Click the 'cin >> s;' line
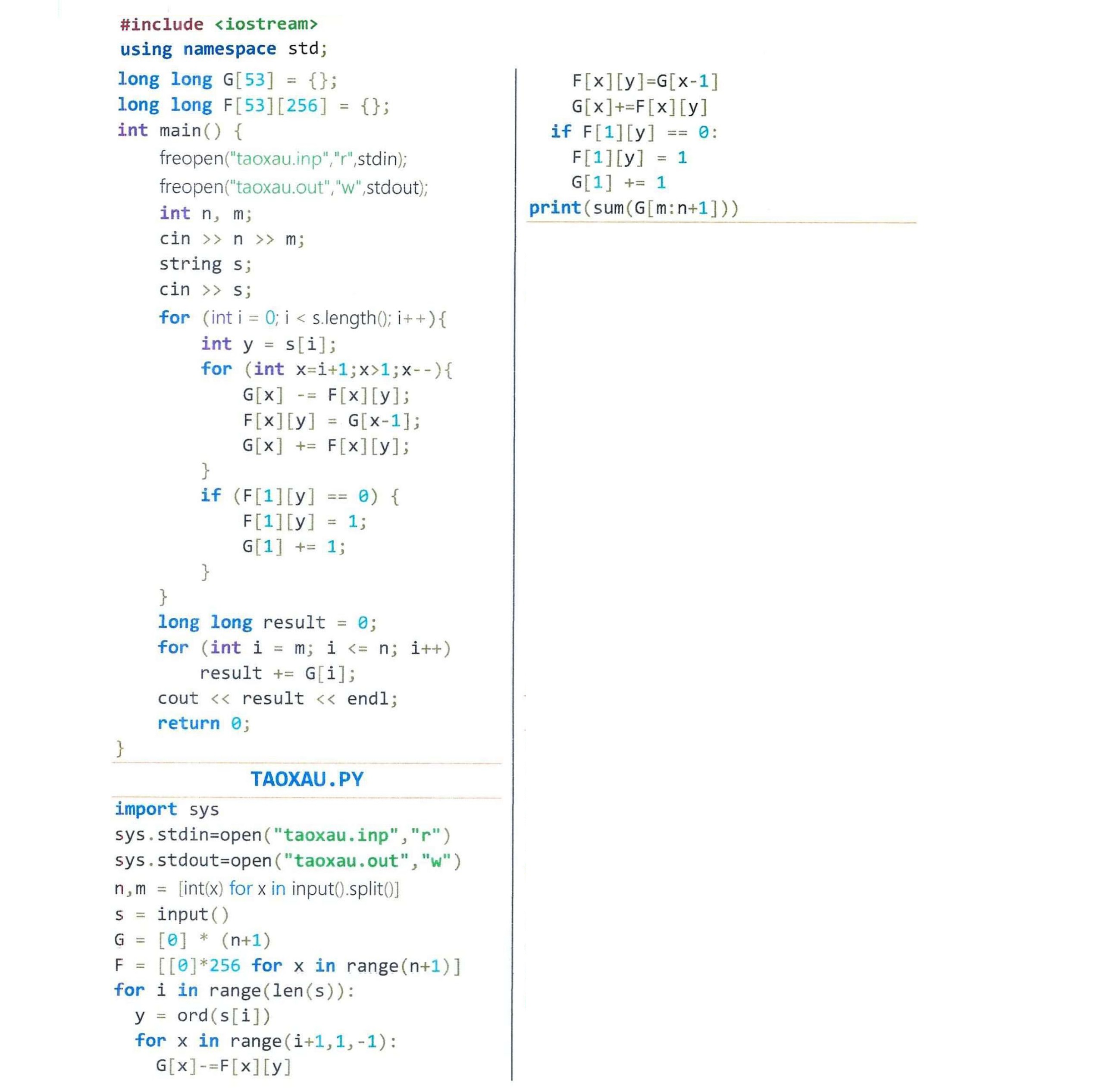This screenshot has width=1099, height=1092. click(x=205, y=290)
